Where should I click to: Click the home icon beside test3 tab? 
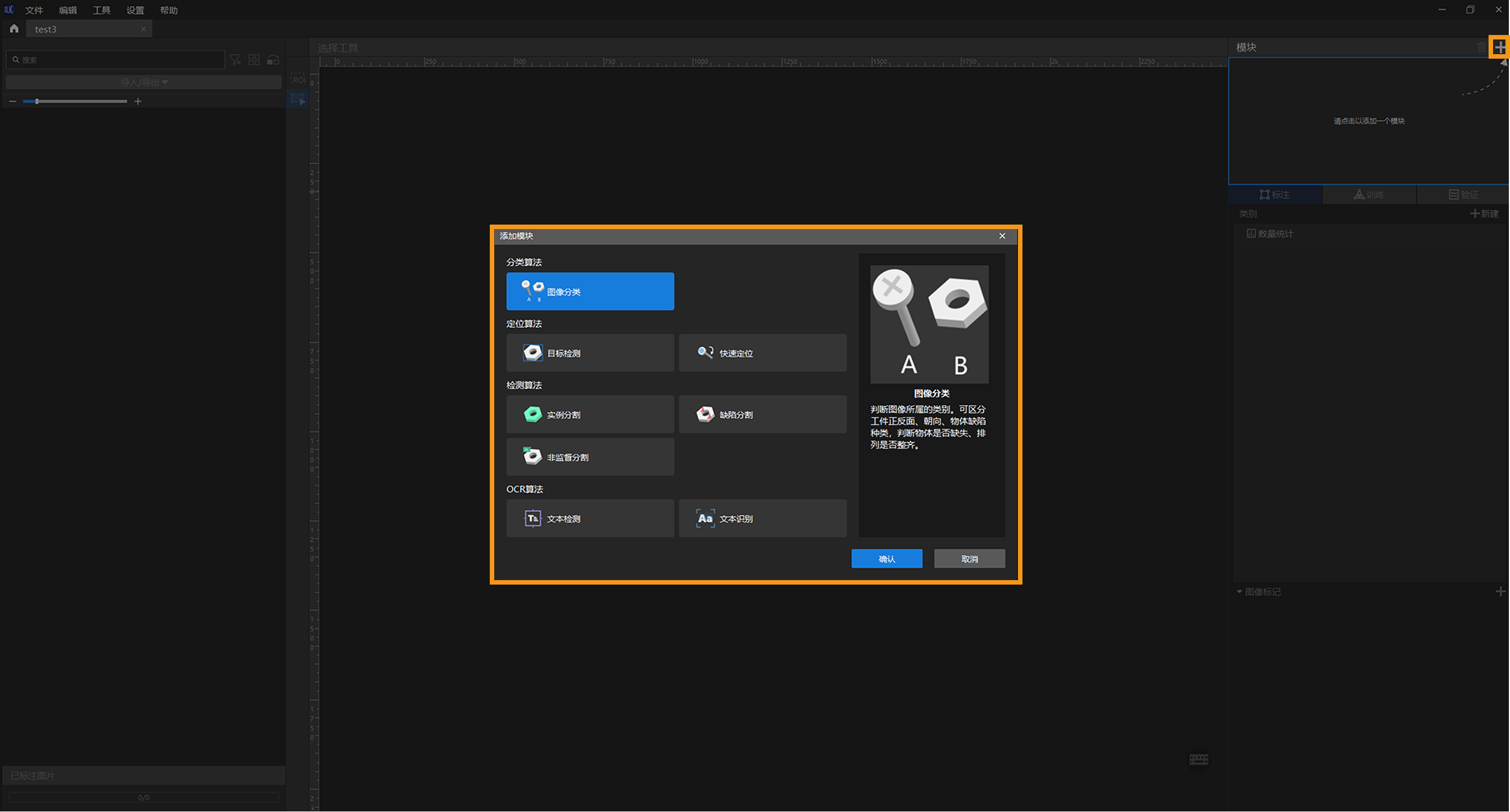[14, 29]
